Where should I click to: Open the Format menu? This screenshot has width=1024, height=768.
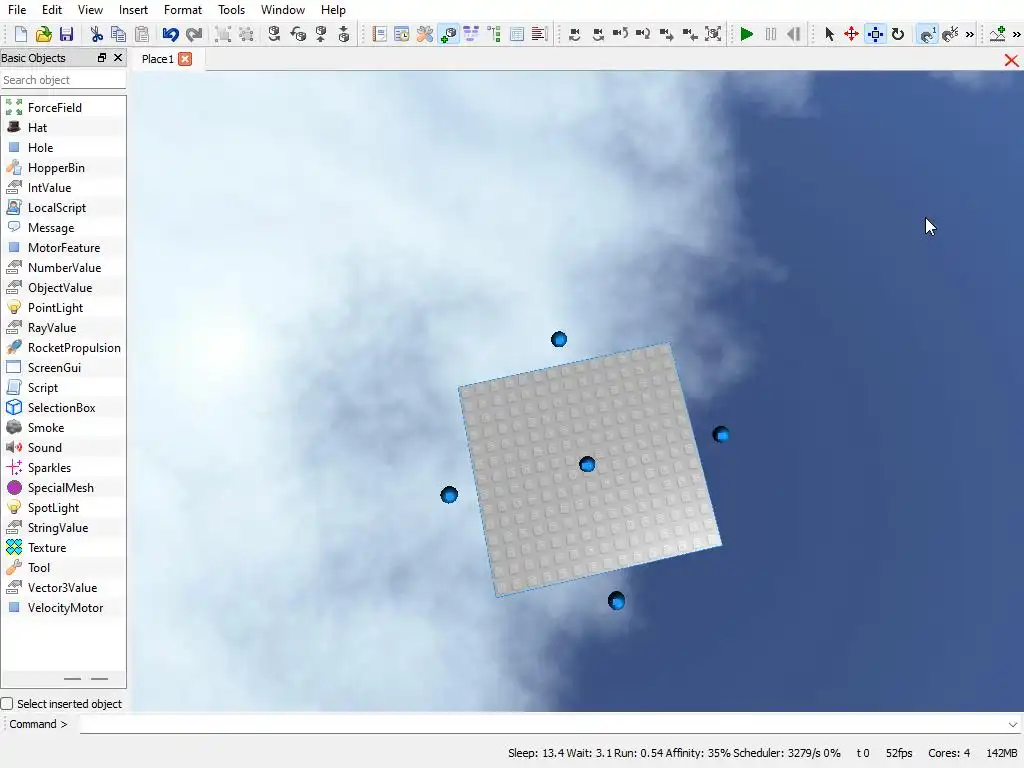(183, 10)
